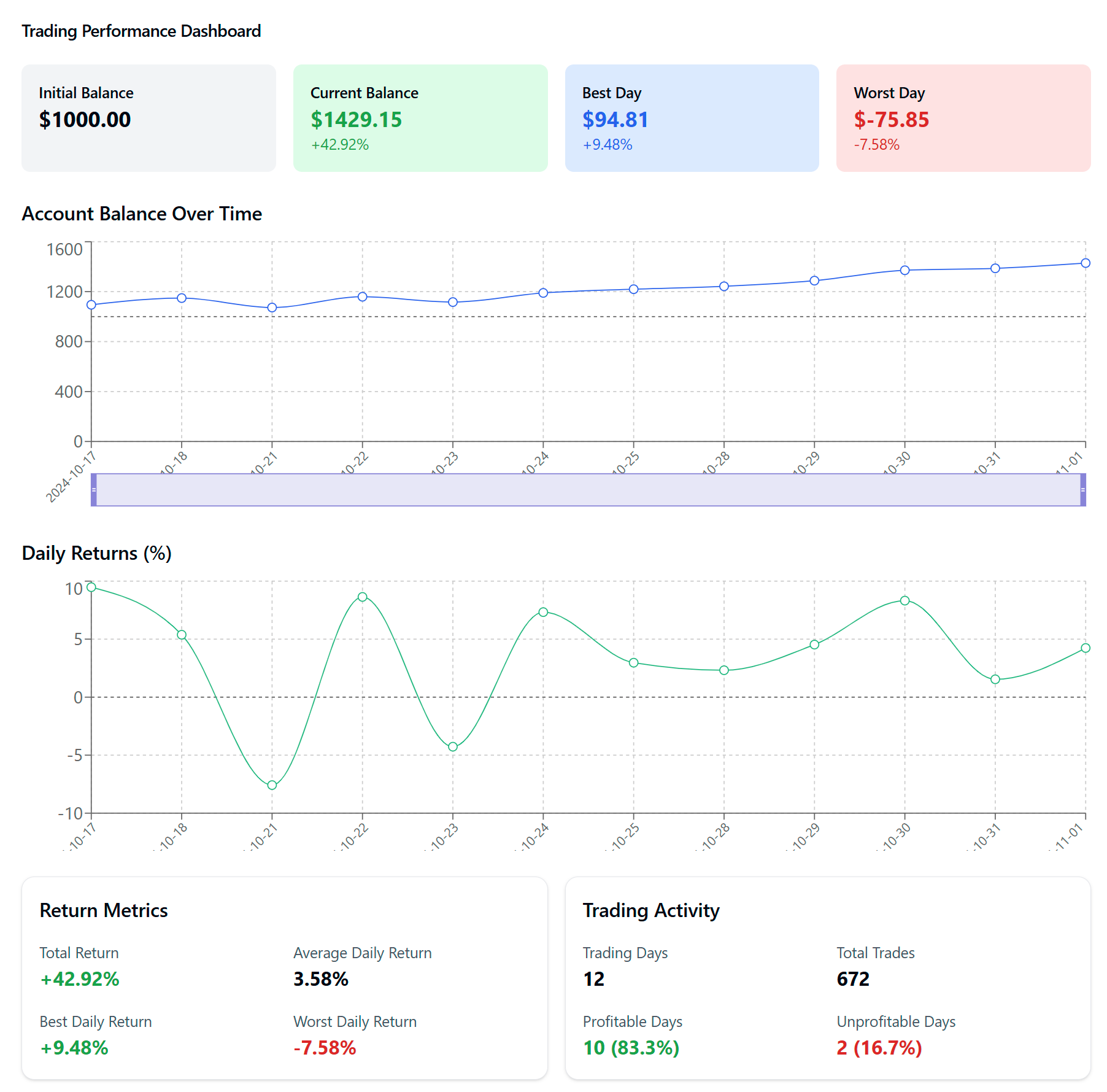Click the 10-17 data point on balance chart
This screenshot has height=1092, width=1107.
(x=91, y=305)
